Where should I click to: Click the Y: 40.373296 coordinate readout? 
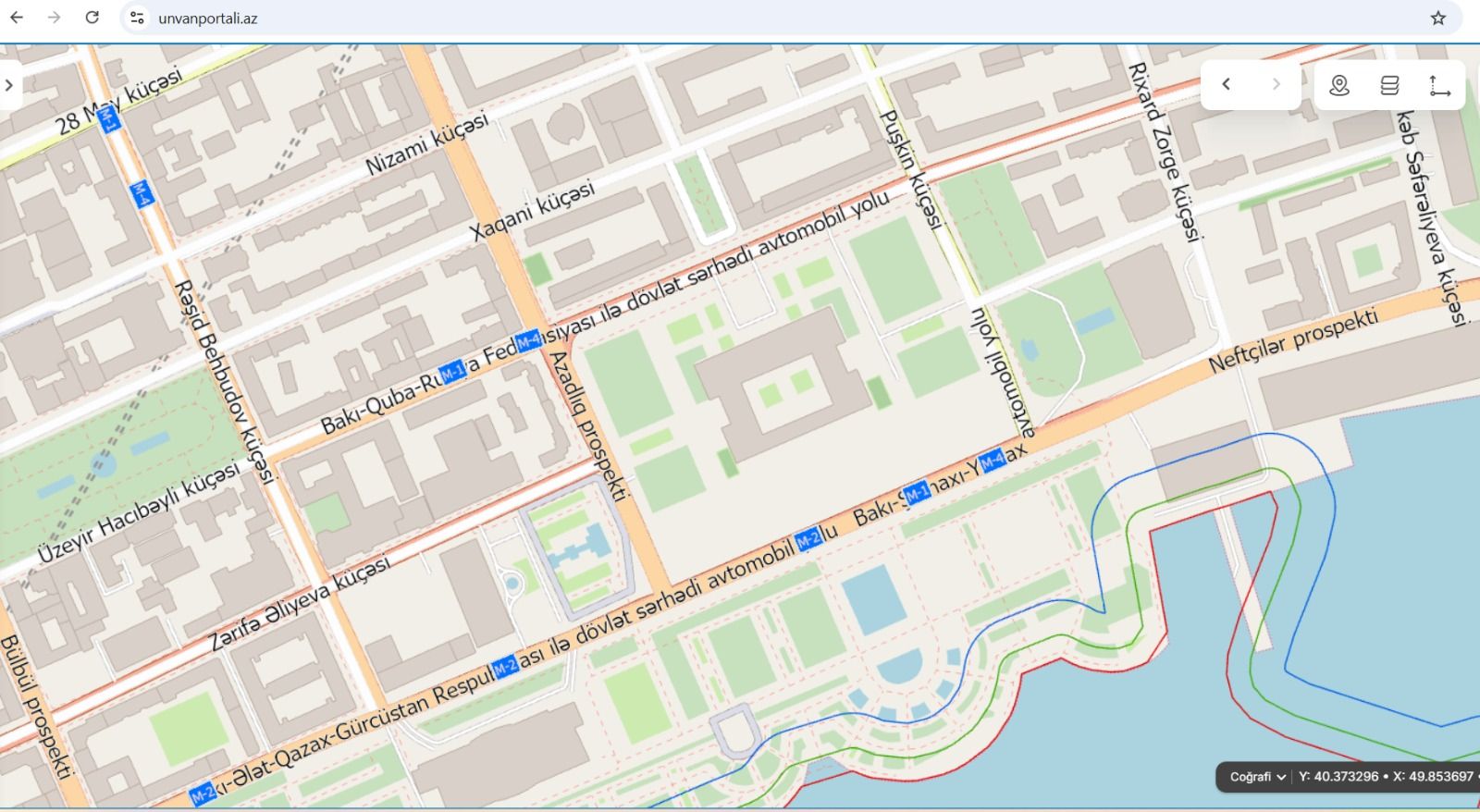(x=1338, y=777)
